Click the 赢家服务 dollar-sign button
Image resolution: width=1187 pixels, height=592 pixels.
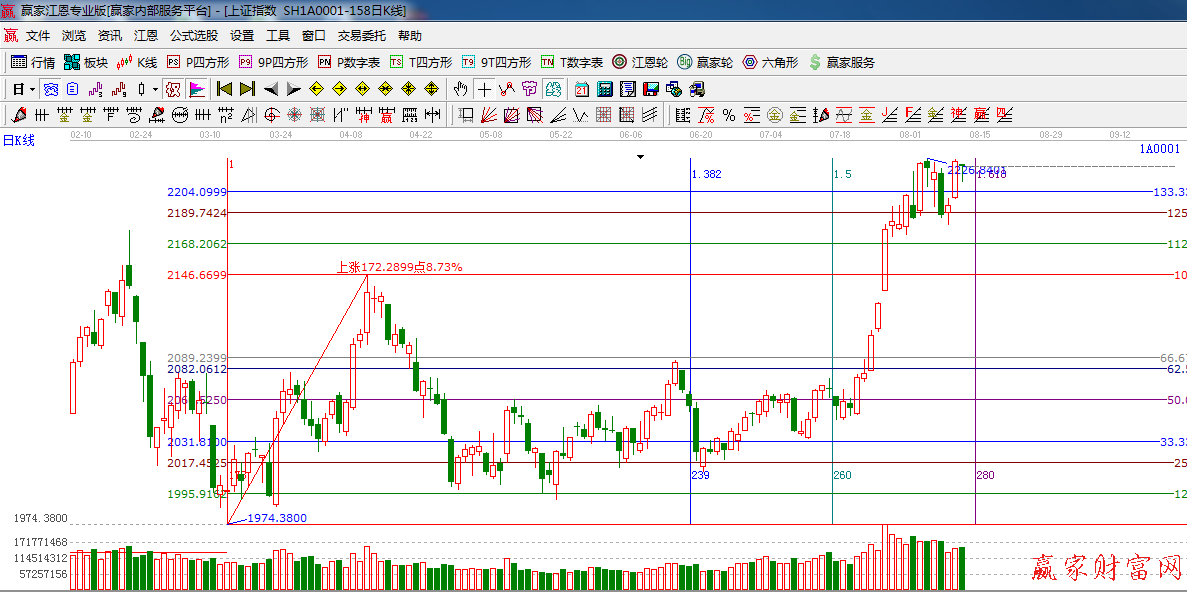(x=841, y=62)
